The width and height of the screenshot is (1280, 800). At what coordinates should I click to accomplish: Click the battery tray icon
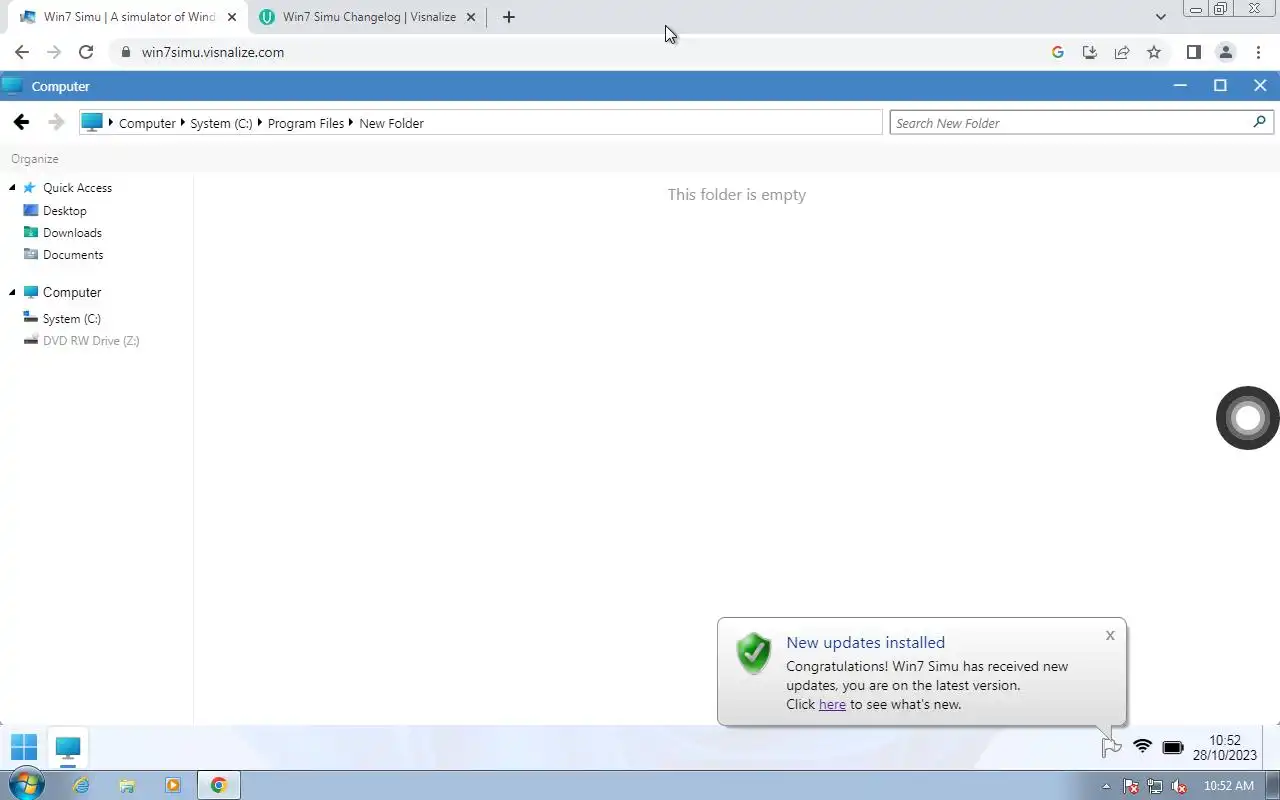coord(1173,748)
